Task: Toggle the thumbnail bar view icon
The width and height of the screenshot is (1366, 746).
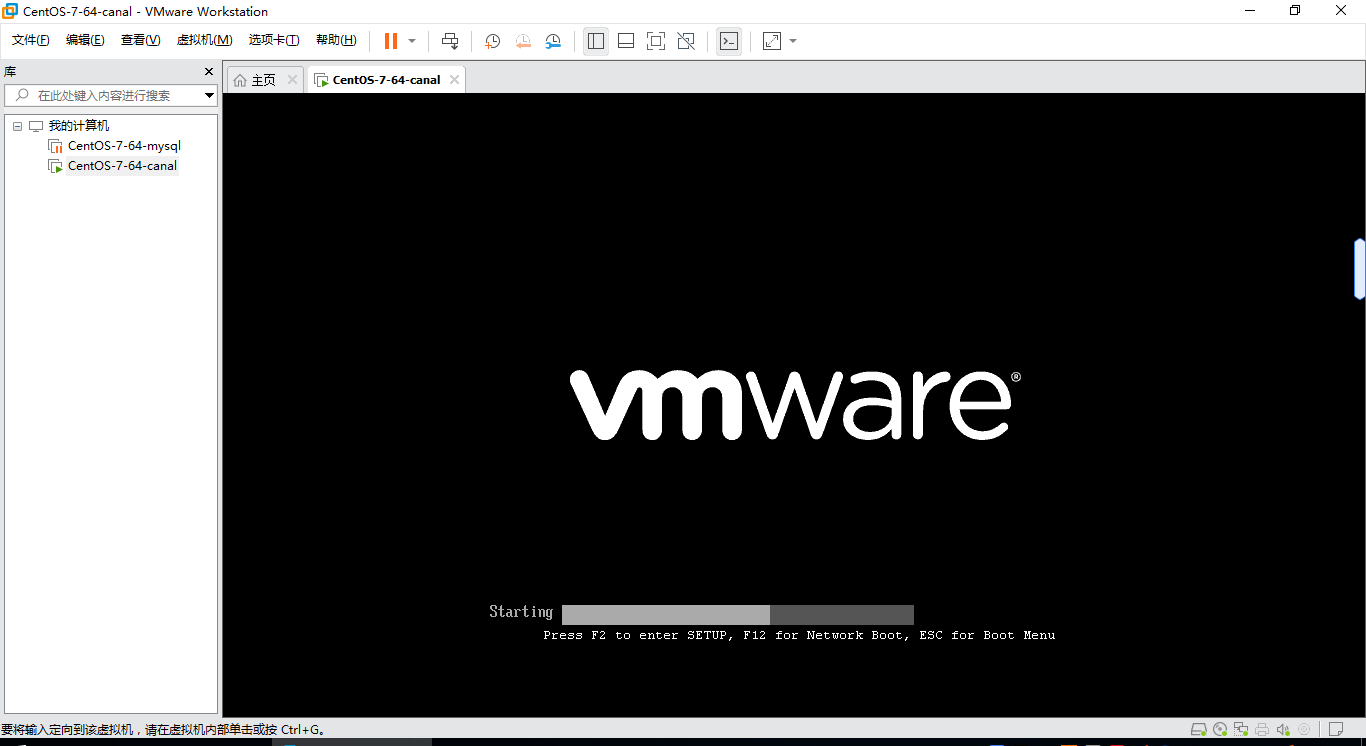Action: [626, 41]
